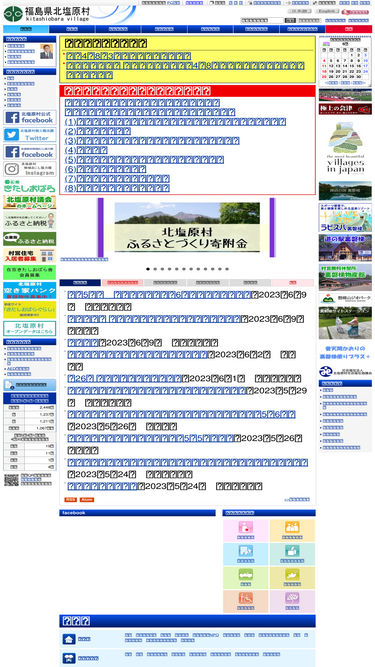The image size is (375, 667).
Task: Open the QR code image in the left sidebar
Action: tap(11, 480)
